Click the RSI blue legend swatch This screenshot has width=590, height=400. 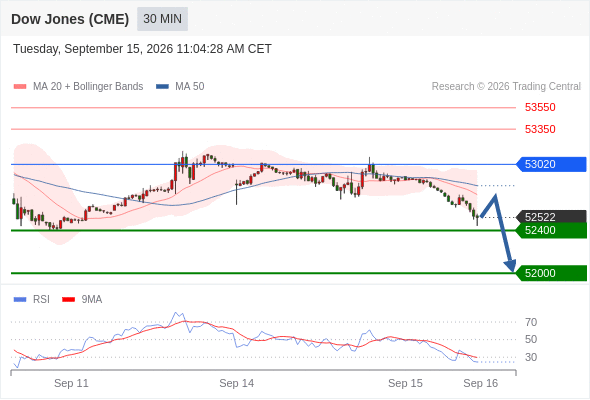pyautogui.click(x=20, y=300)
